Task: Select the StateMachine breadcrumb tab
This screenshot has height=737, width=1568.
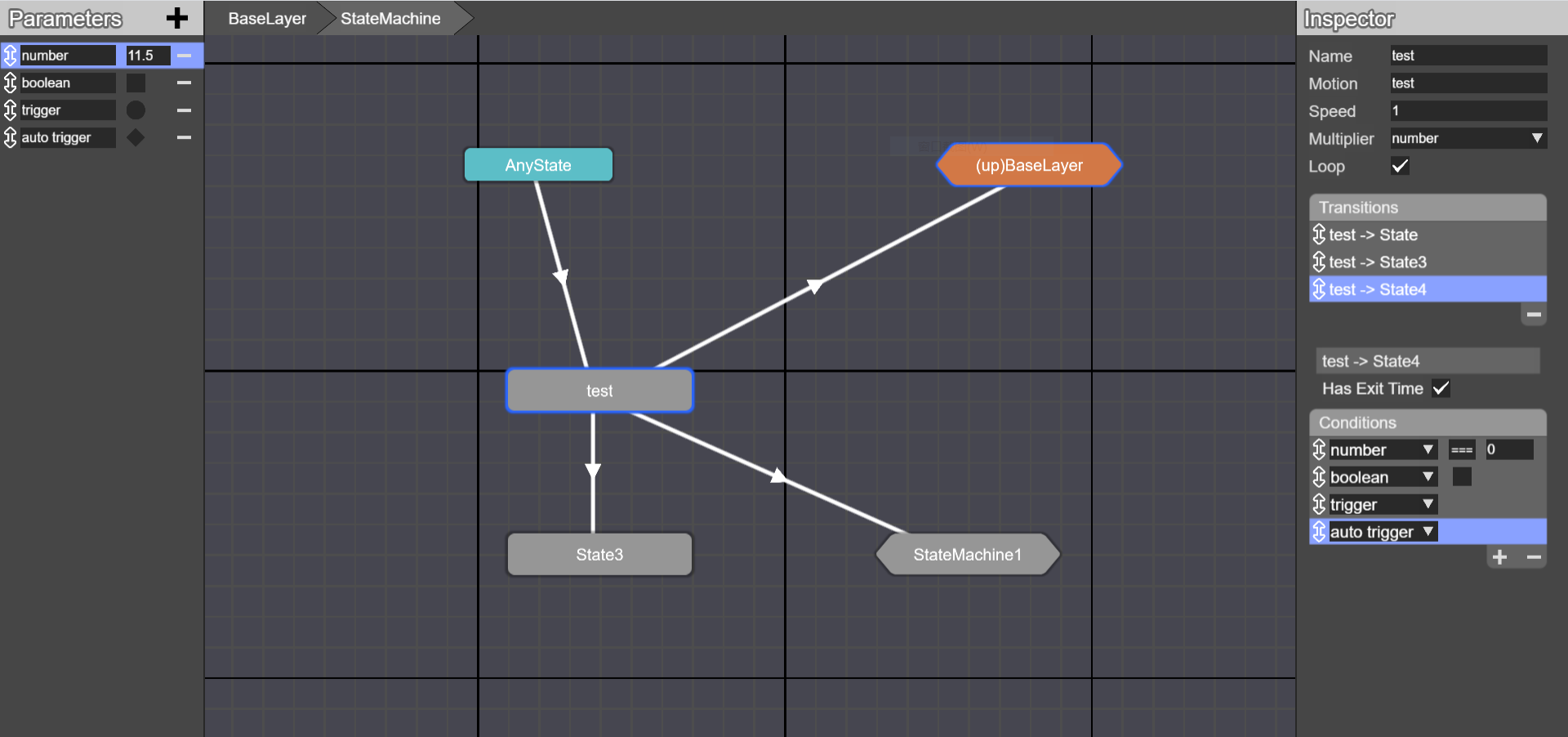Action: (390, 18)
